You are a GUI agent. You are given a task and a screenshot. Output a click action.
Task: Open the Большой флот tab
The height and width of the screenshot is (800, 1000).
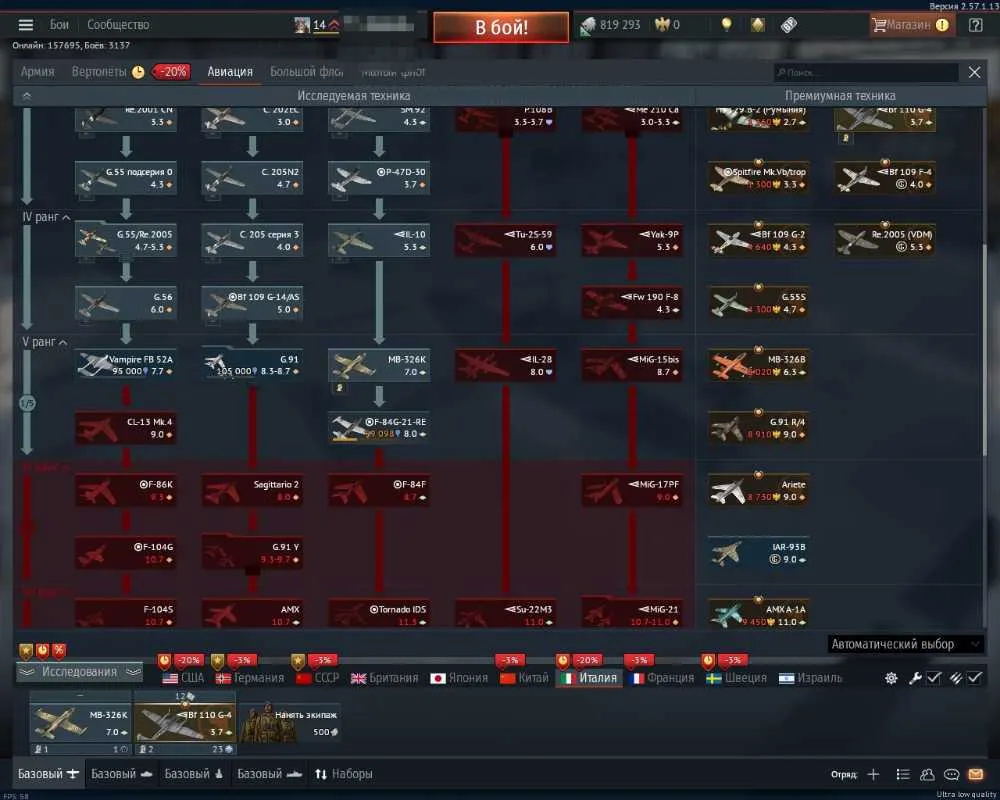click(x=307, y=71)
